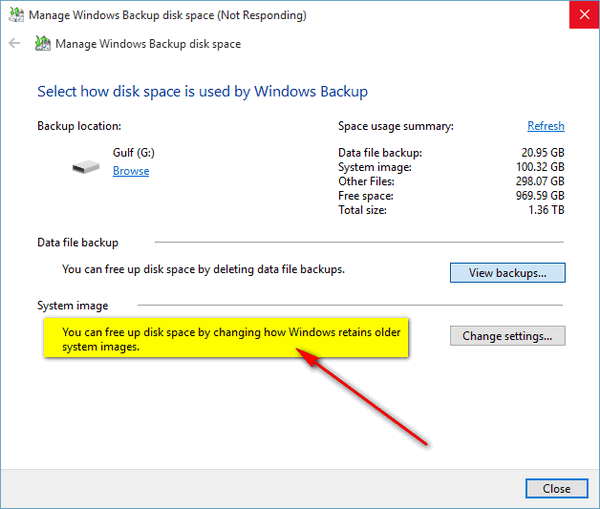
Task: Click the Windows Backup icon in title bar
Action: pos(16,15)
